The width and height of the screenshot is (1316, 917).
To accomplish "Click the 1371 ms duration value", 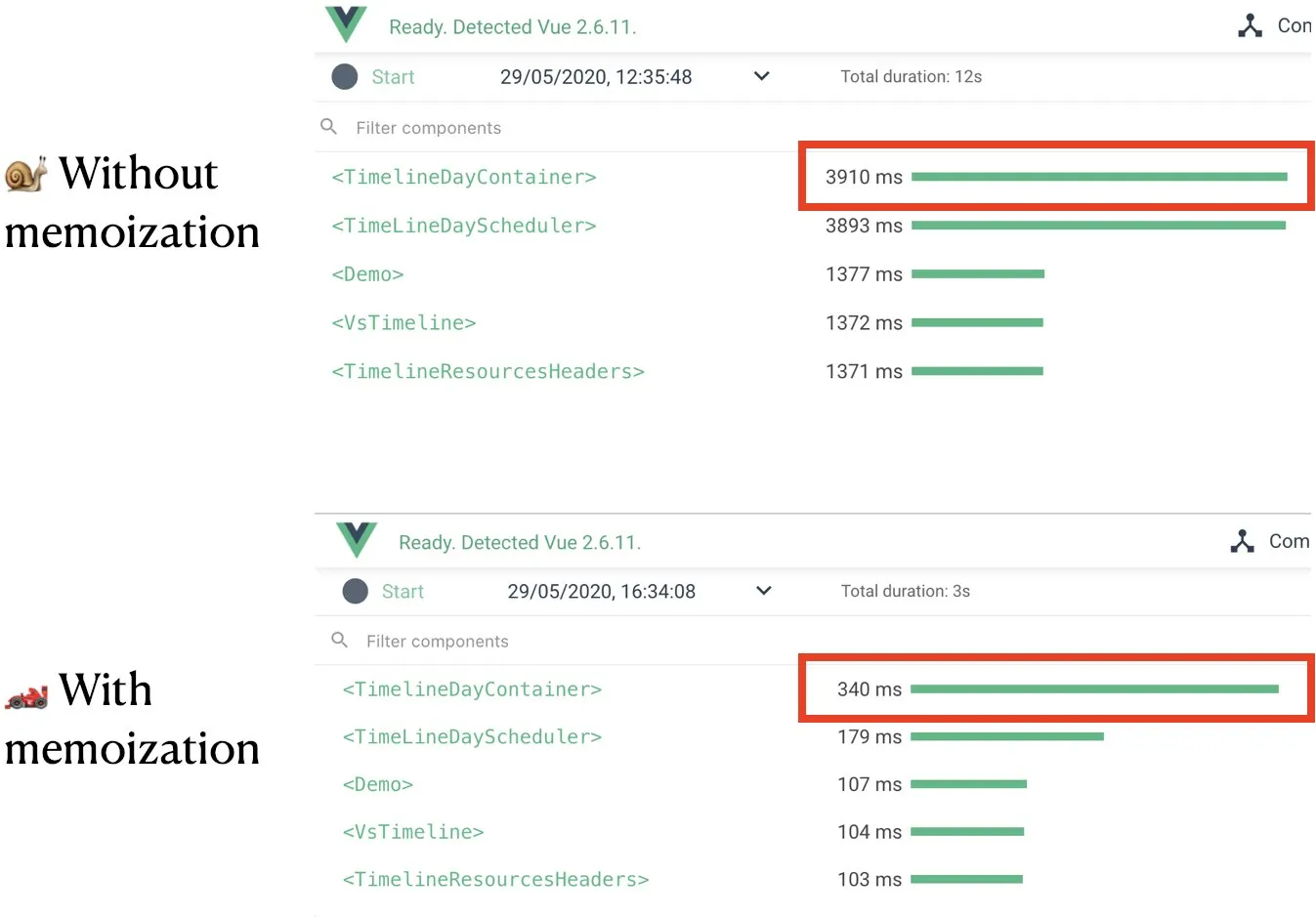I will [x=864, y=371].
